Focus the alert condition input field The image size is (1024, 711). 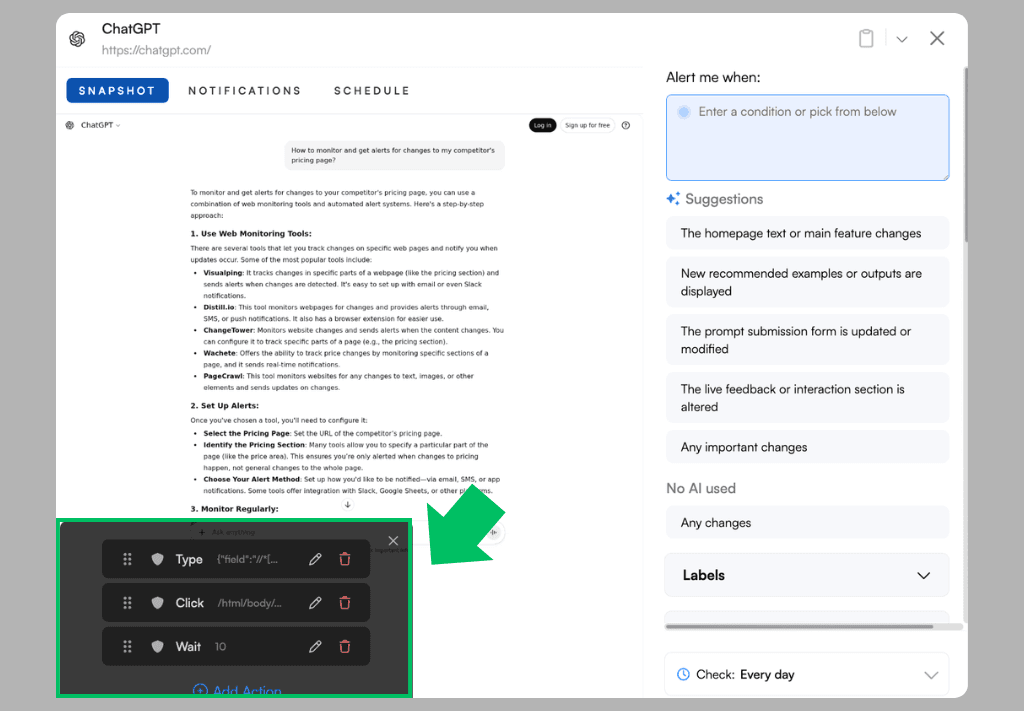pyautogui.click(x=806, y=138)
